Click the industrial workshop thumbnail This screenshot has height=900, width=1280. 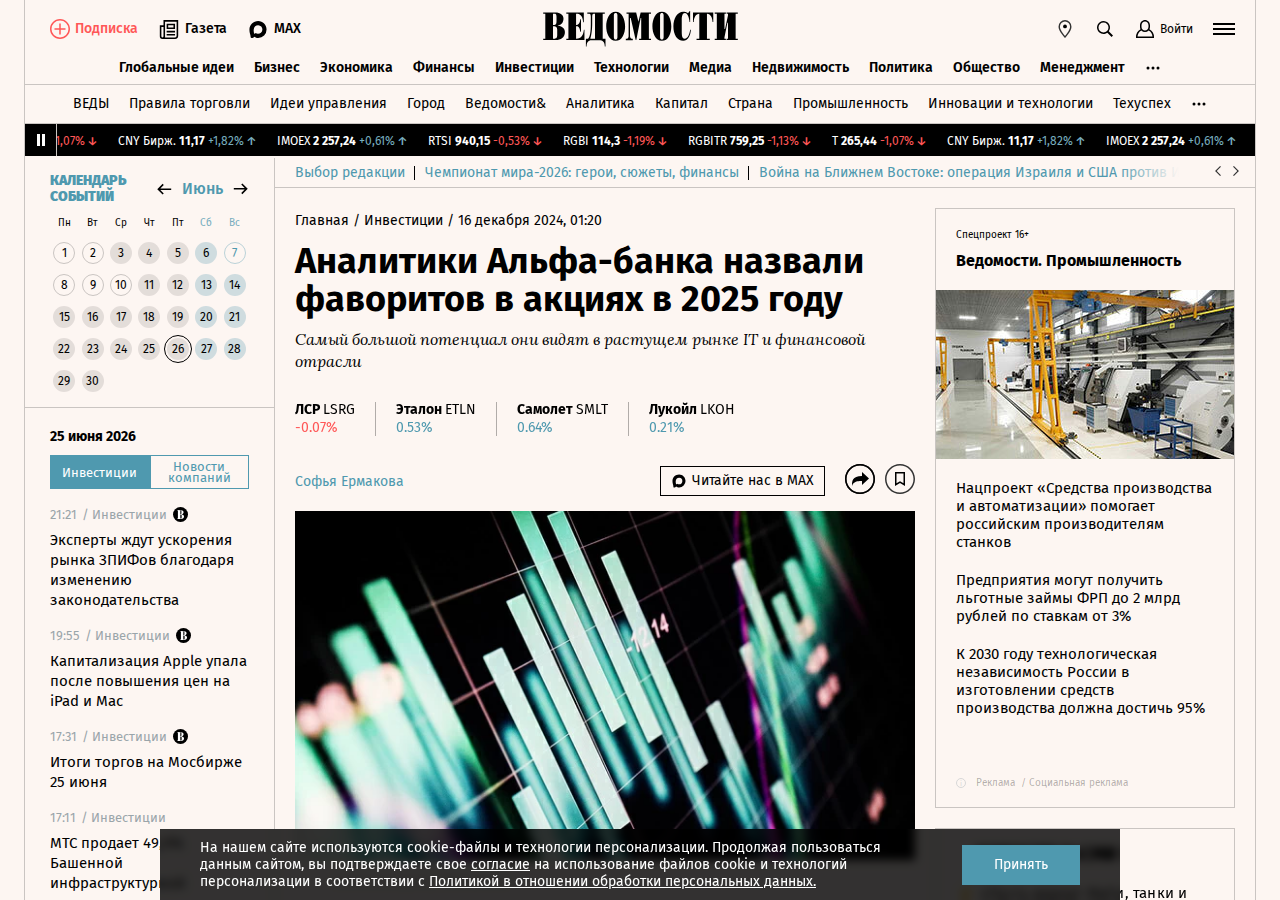(x=1085, y=374)
